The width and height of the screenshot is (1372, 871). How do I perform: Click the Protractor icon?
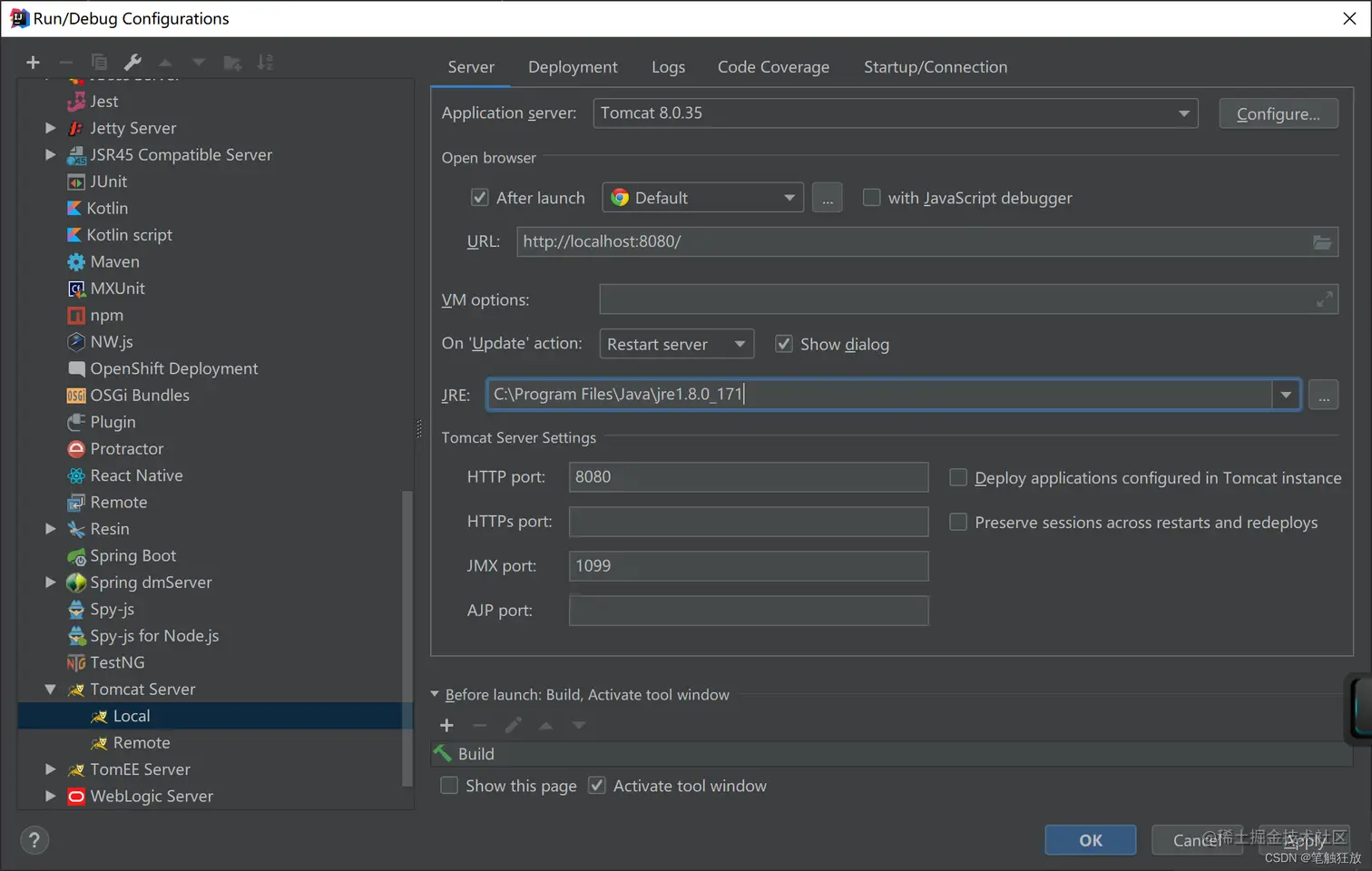pyautogui.click(x=76, y=449)
